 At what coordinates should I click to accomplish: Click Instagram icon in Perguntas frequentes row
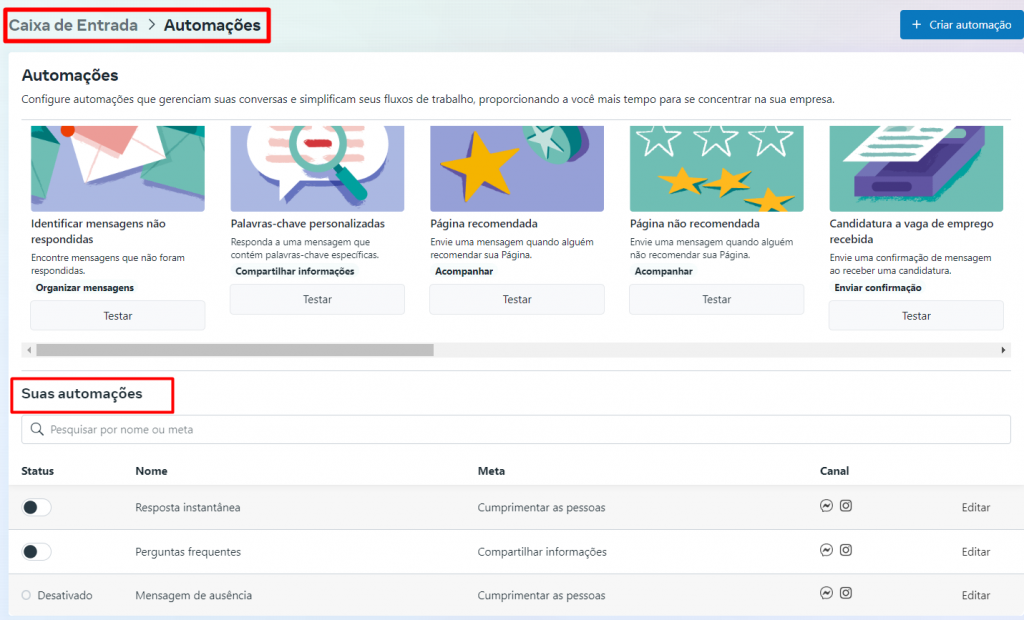point(846,550)
